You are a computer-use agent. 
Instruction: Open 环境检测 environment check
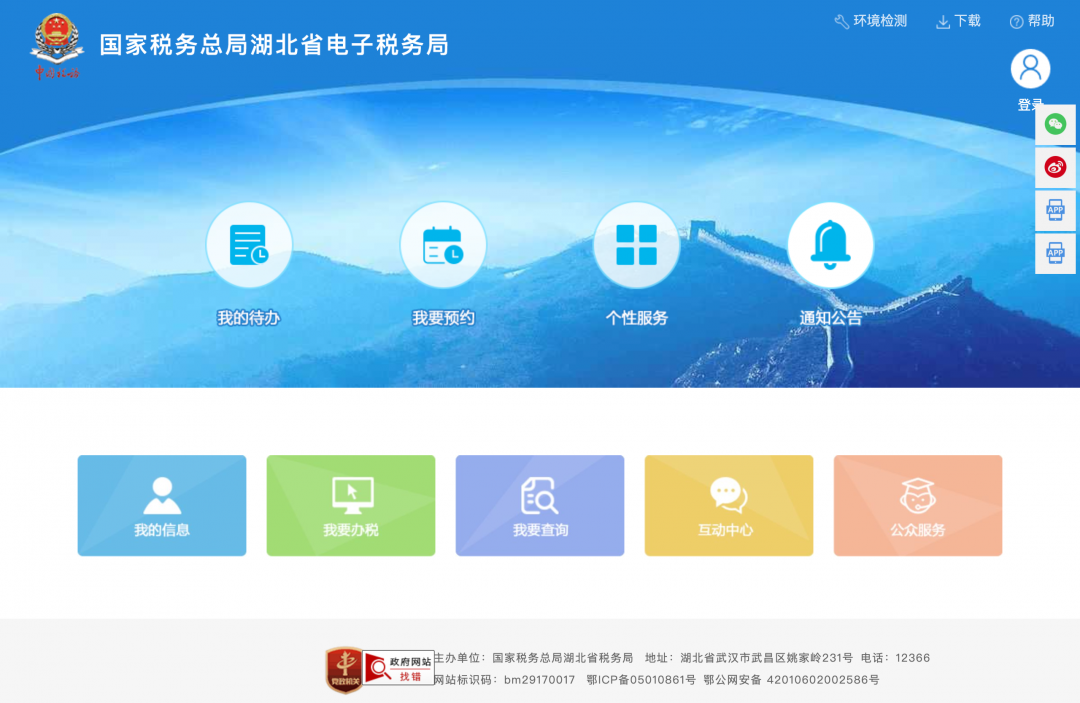coord(871,21)
